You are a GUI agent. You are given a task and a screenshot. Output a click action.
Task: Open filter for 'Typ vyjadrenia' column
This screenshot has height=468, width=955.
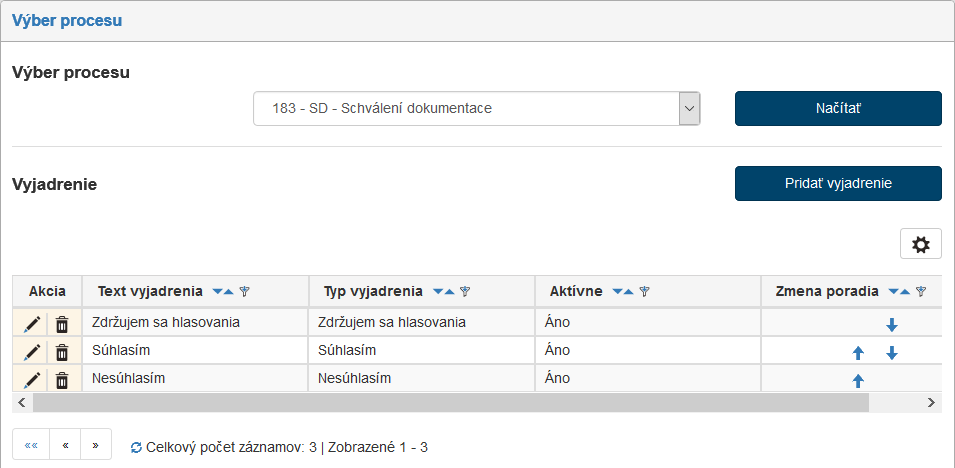pos(465,292)
